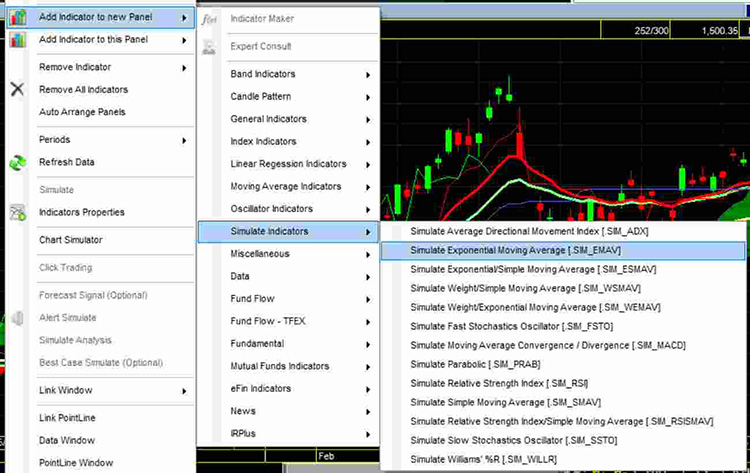The width and height of the screenshot is (750, 473).
Task: Click the Add Indicator to new Panel icon
Action: [x=17, y=17]
